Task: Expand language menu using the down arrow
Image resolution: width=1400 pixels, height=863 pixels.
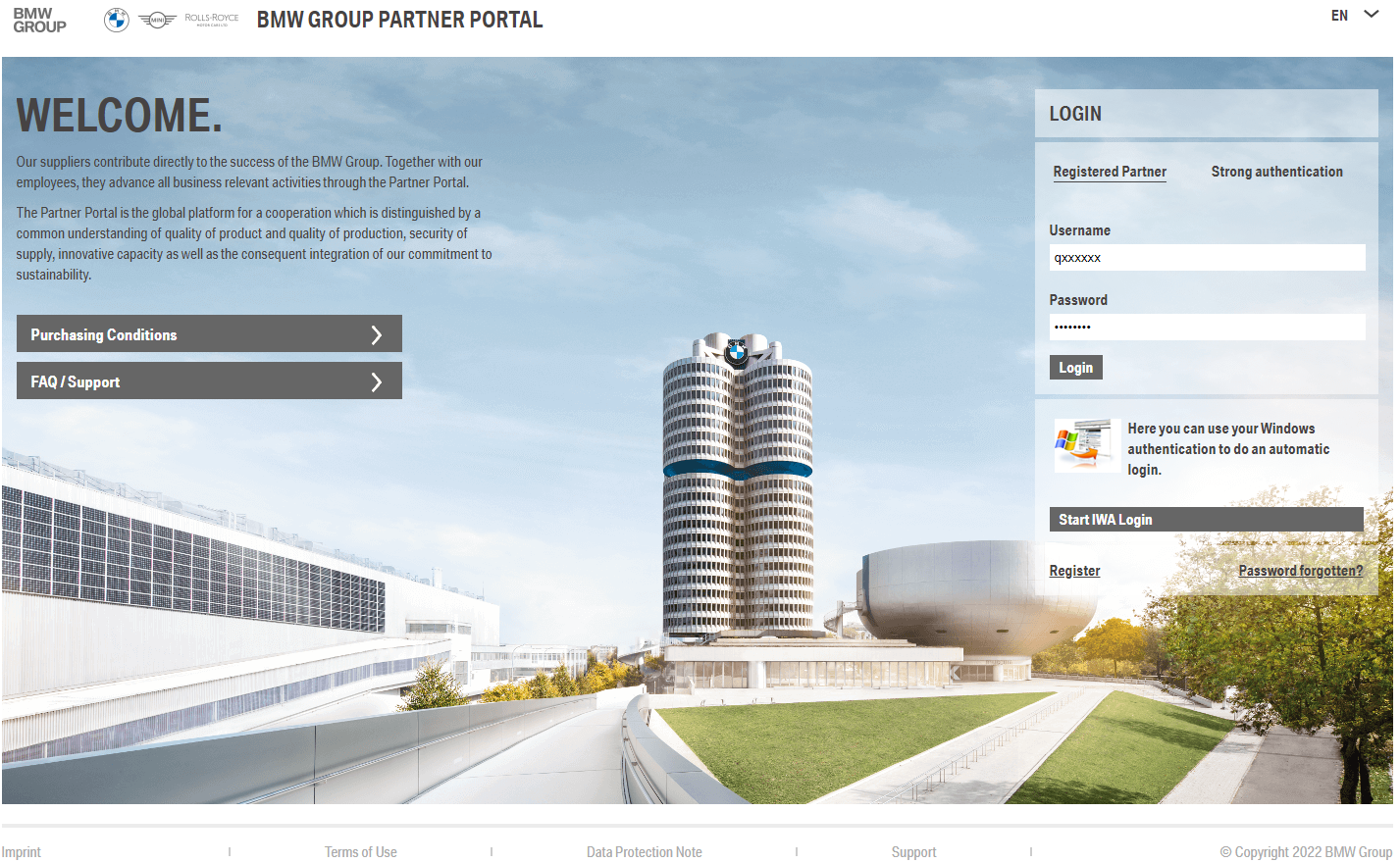Action: pos(1372,15)
